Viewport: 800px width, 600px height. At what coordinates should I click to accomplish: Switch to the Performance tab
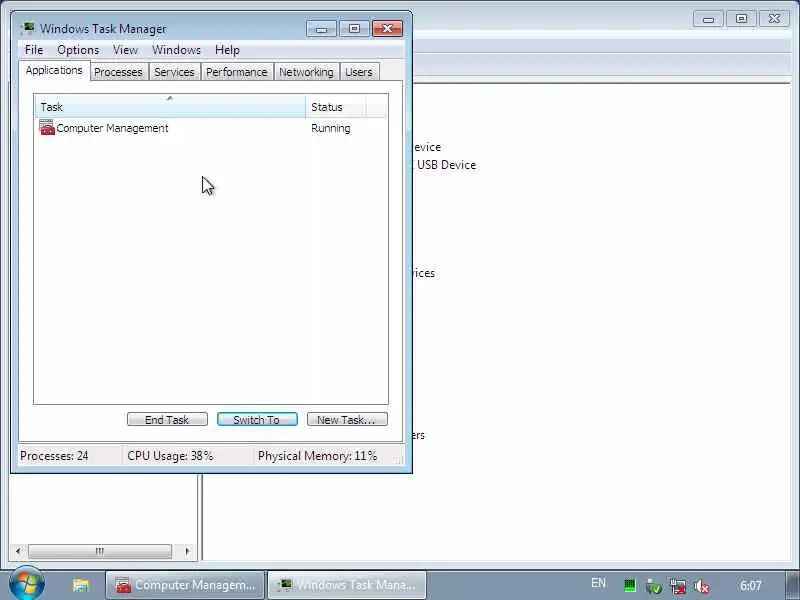tap(237, 72)
